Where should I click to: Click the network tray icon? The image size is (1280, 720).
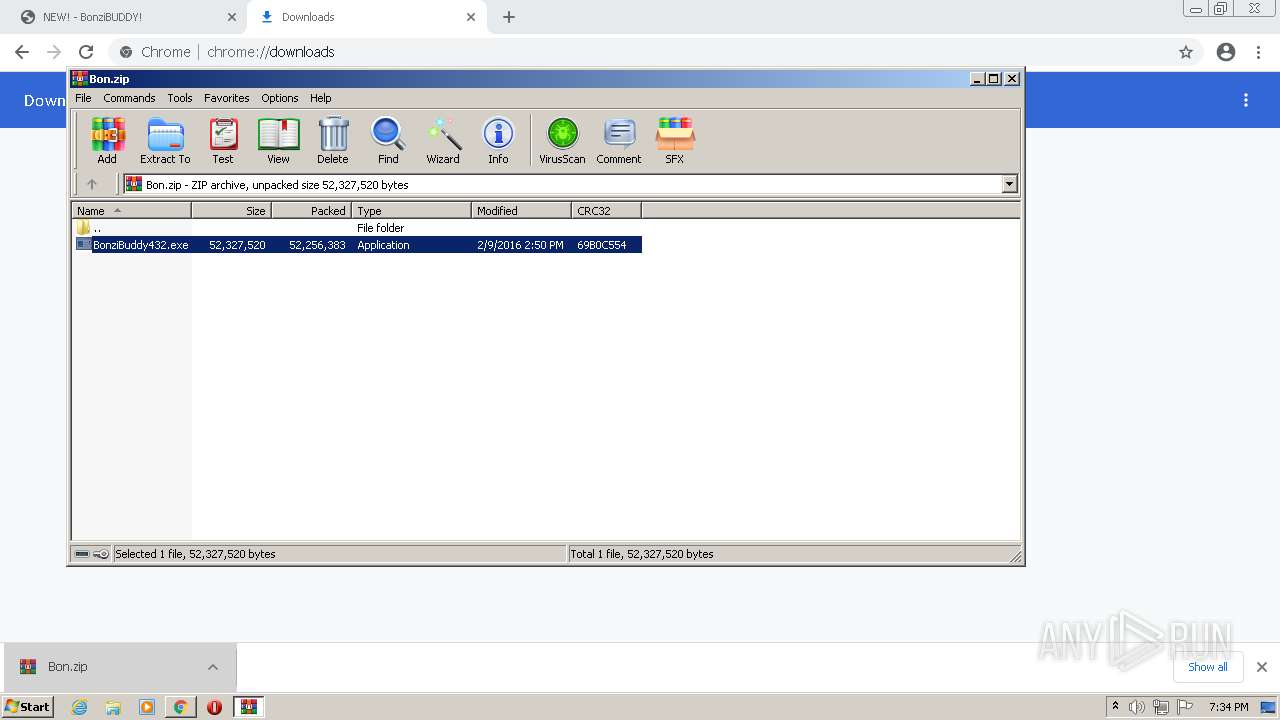[1161, 707]
